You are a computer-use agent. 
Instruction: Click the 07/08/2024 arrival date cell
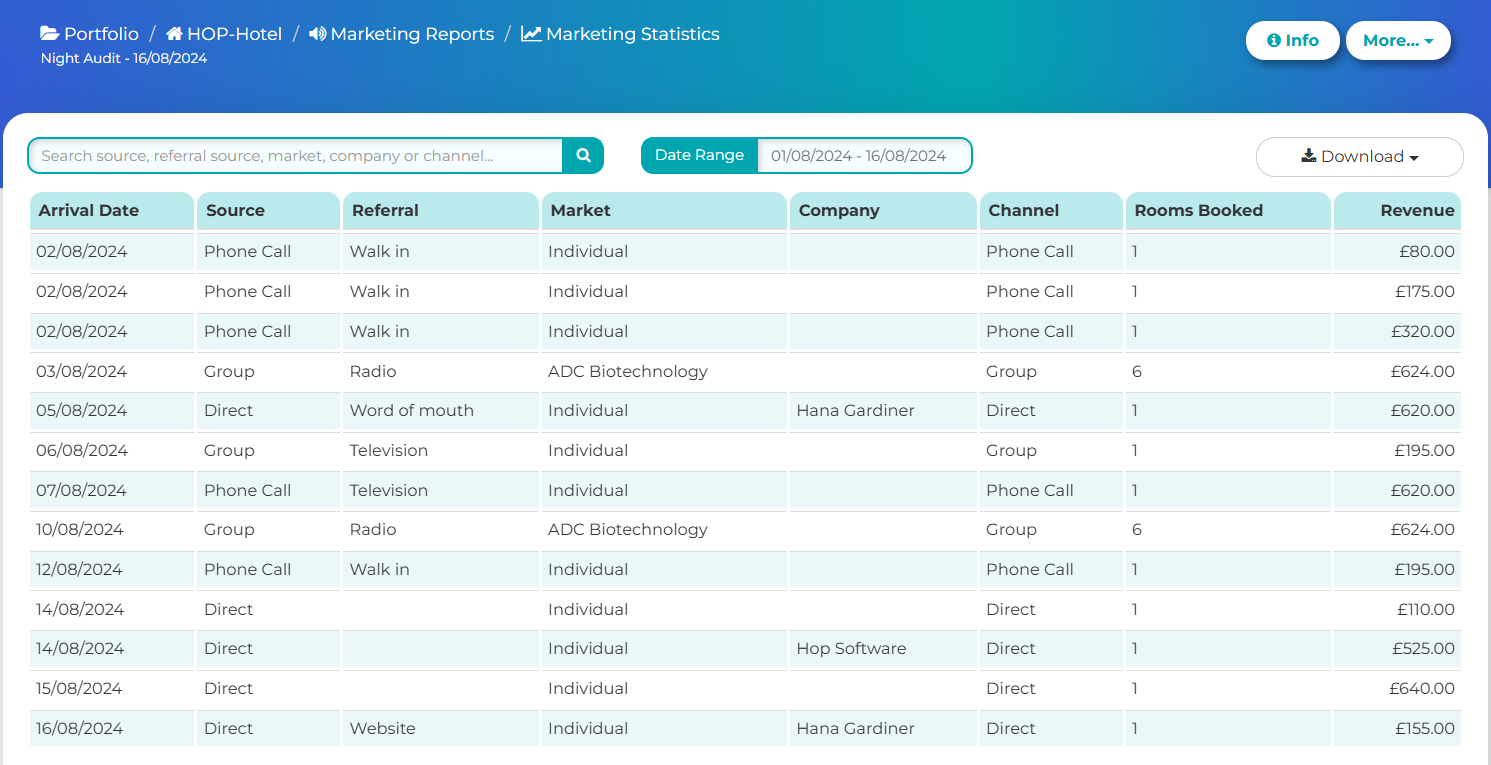pyautogui.click(x=111, y=490)
